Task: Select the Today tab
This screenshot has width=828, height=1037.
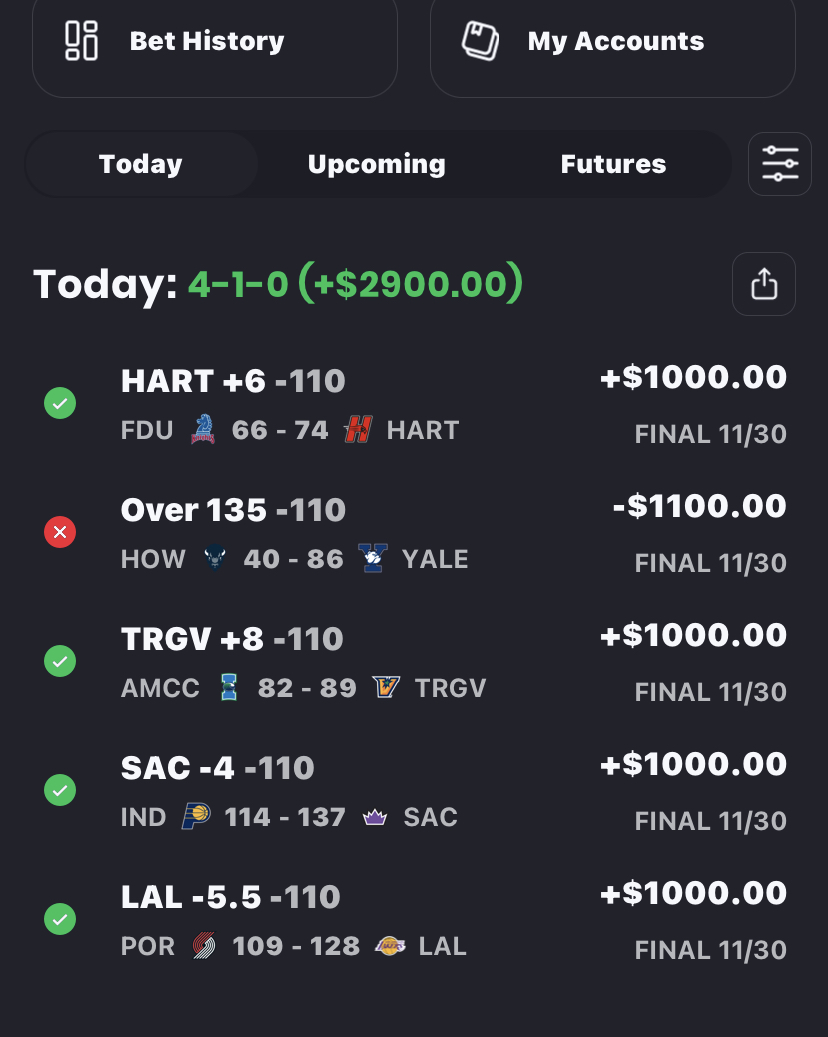Action: tap(141, 164)
